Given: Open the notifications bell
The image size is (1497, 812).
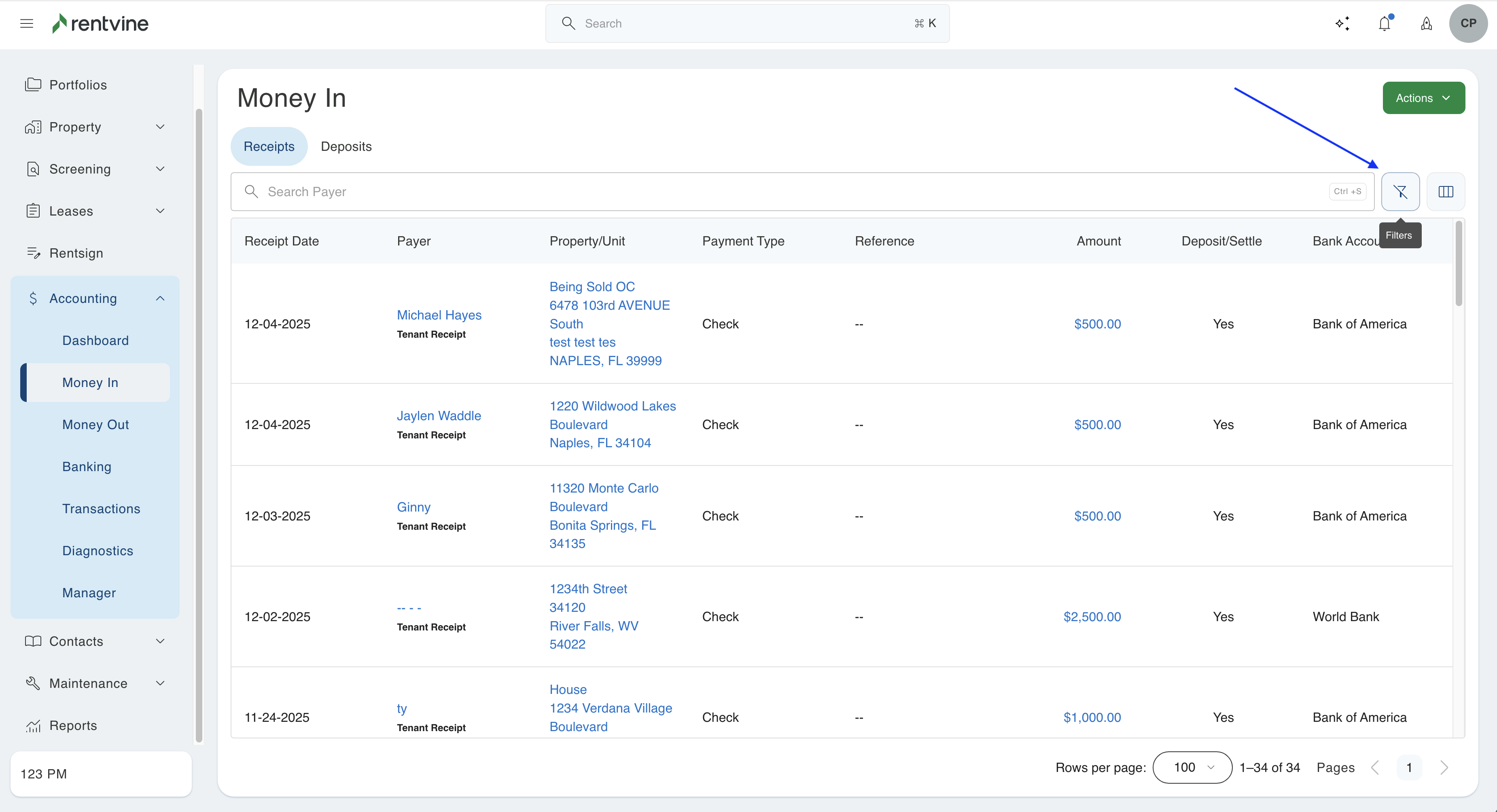Looking at the screenshot, I should point(1384,23).
